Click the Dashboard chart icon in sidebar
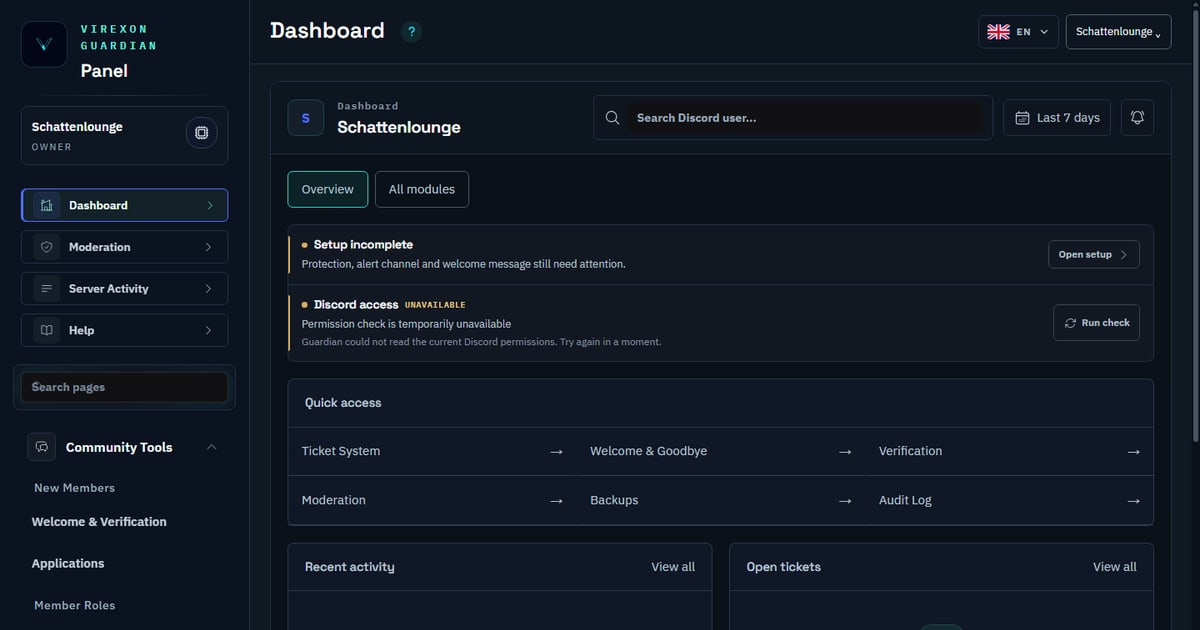The height and width of the screenshot is (630, 1200). [46, 205]
